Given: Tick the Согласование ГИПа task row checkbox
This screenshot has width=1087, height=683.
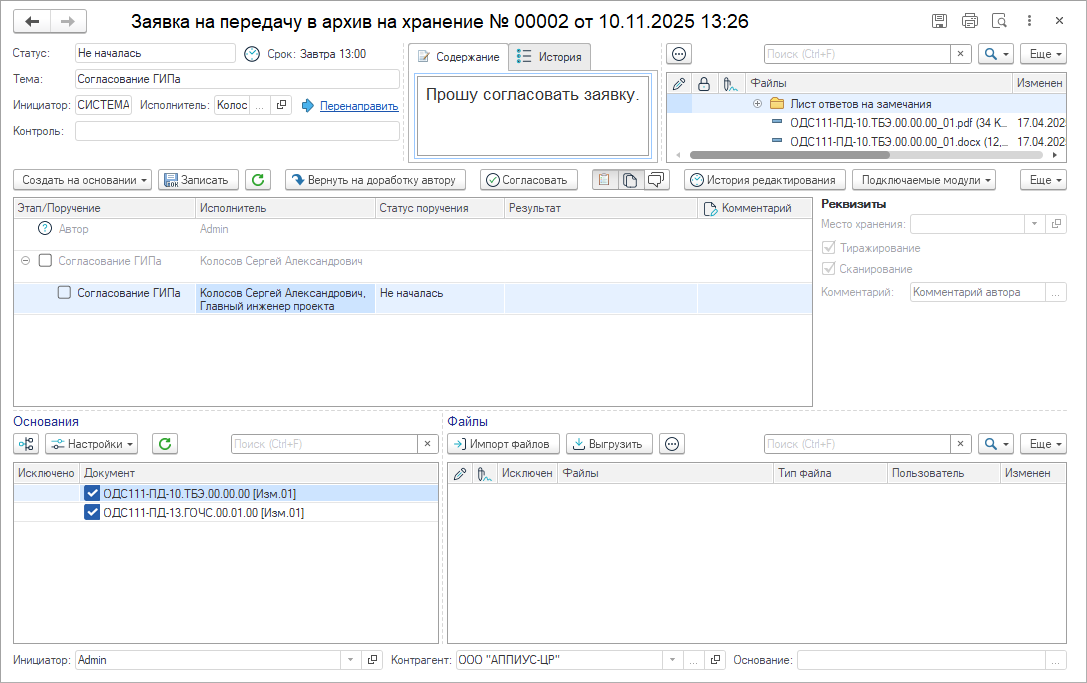Looking at the screenshot, I should tap(64, 293).
